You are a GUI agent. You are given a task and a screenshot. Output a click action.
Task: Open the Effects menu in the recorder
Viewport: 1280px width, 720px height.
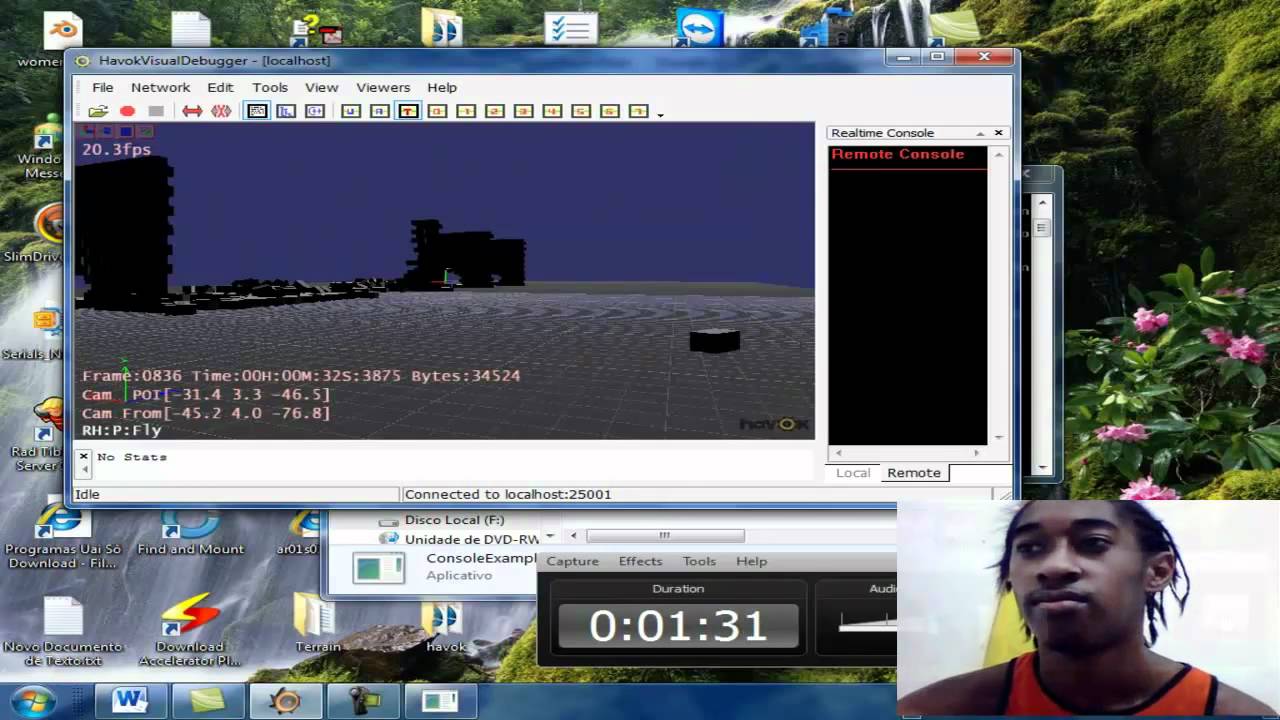pos(640,561)
